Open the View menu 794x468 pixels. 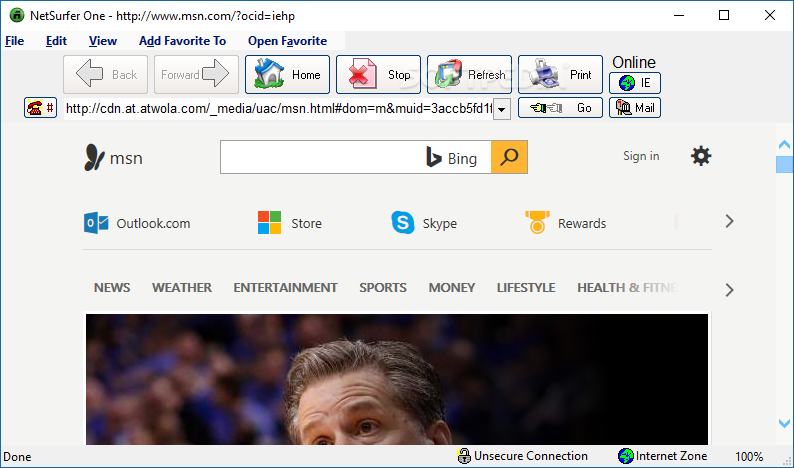tap(103, 41)
